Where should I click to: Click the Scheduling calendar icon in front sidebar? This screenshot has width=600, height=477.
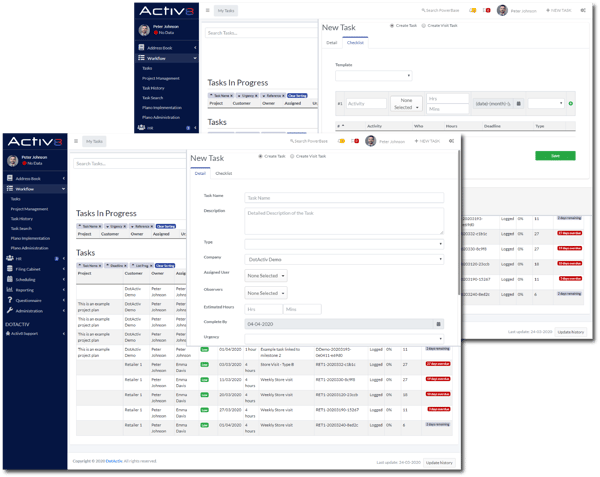(x=10, y=279)
